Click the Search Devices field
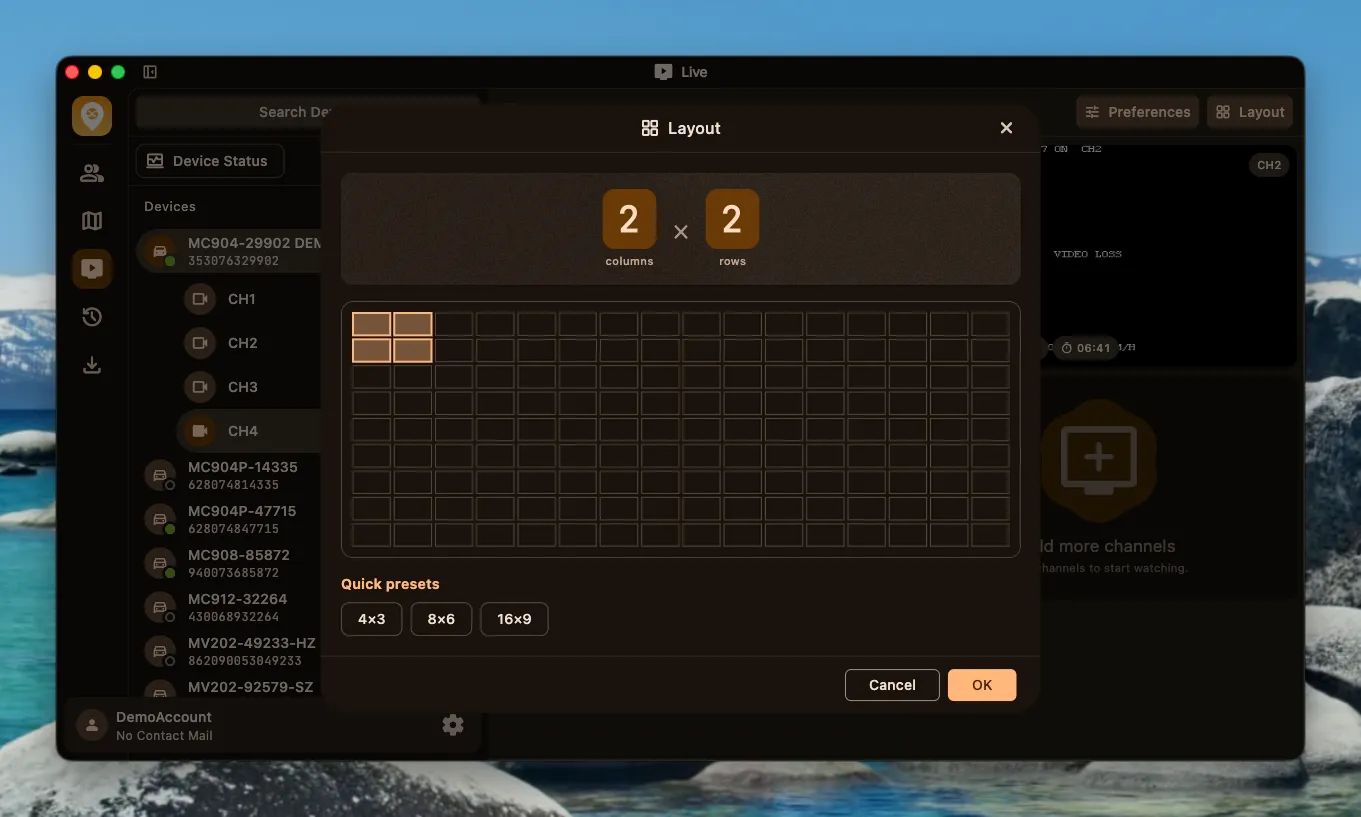 point(308,112)
